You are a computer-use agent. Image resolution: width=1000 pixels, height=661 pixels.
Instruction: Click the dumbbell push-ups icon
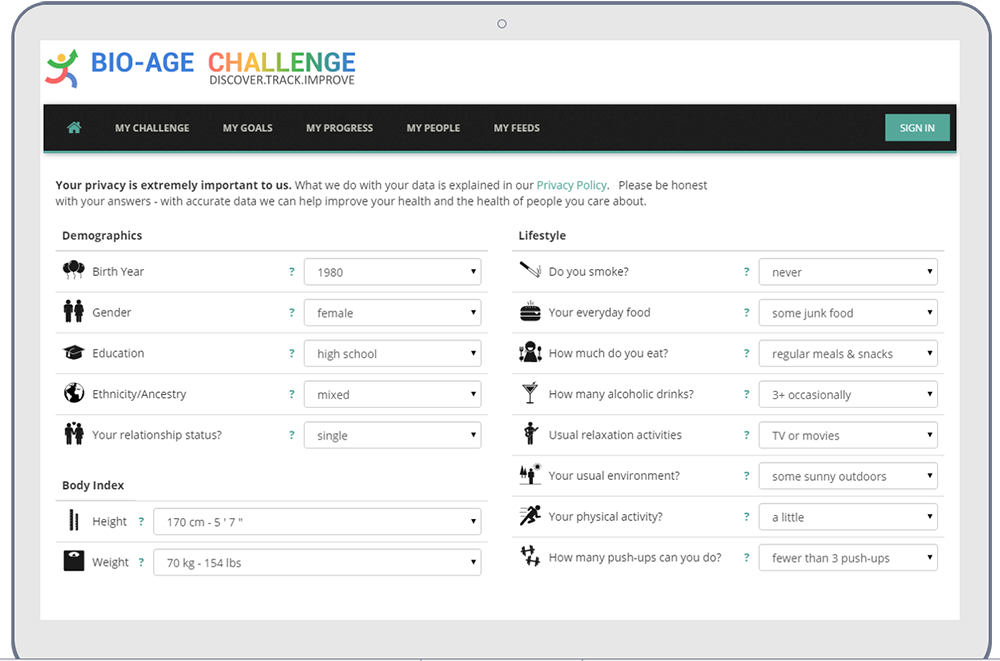(x=530, y=556)
